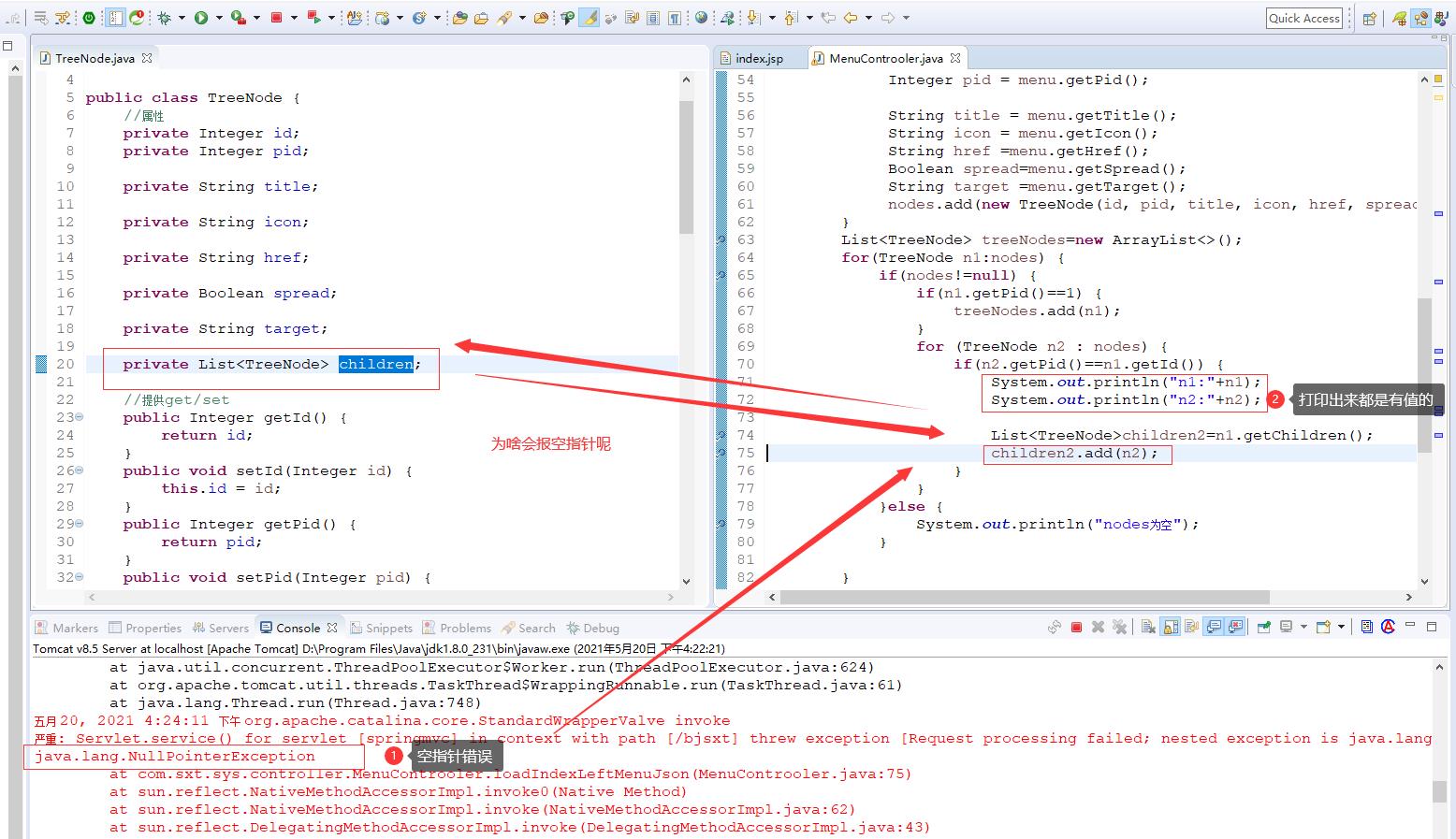Click the Previous Annotation up-arrow icon

point(791,17)
